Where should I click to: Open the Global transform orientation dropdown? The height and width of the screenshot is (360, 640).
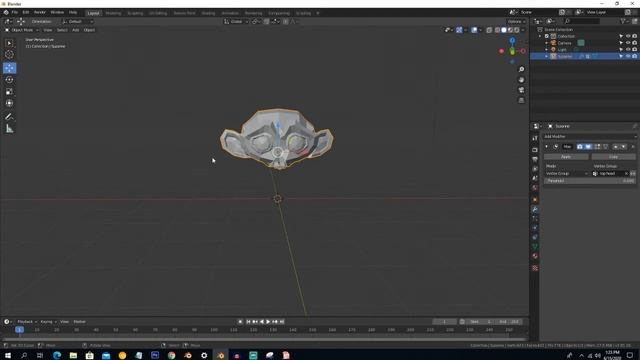coord(236,21)
